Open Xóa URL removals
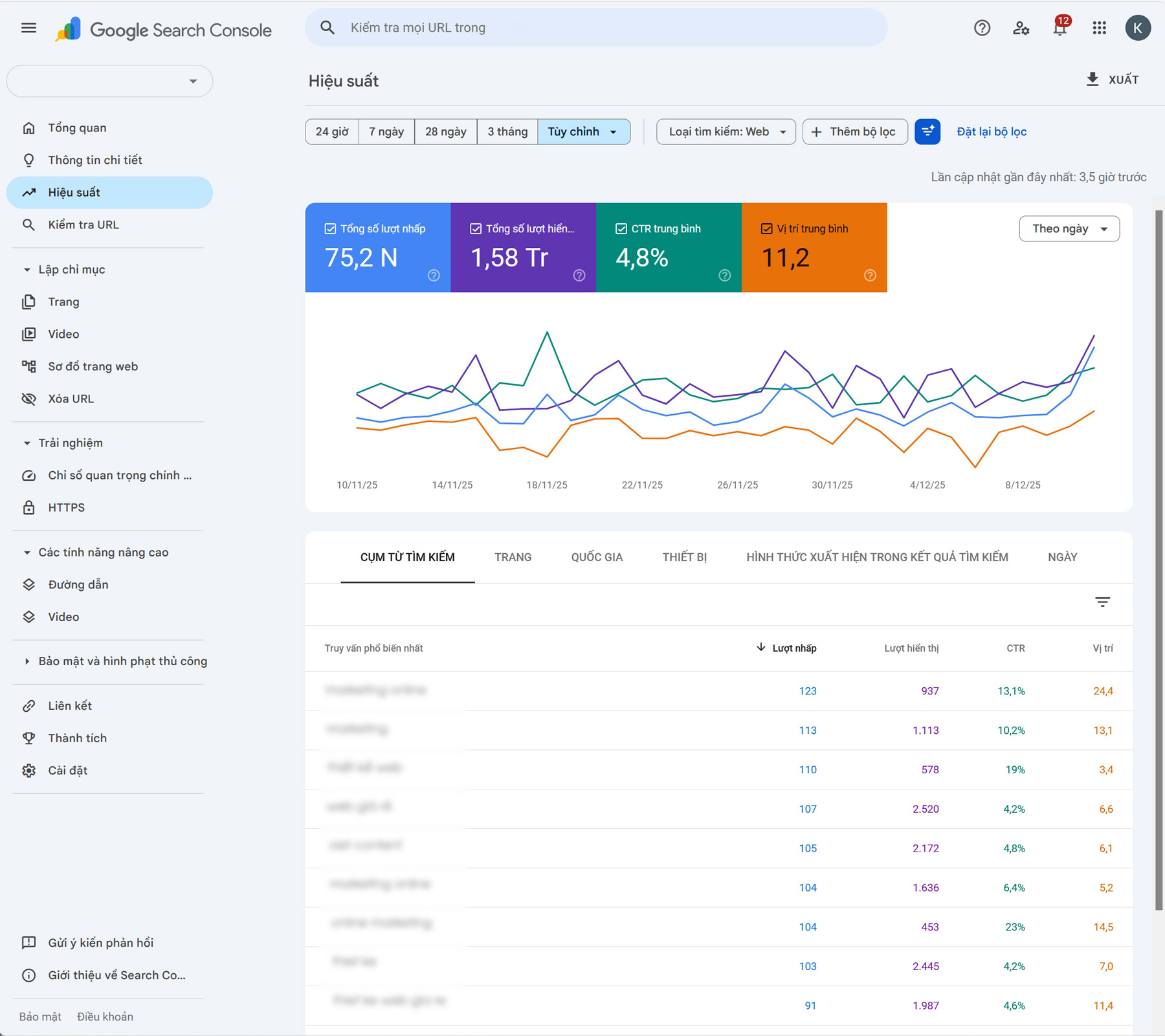1165x1036 pixels. (x=109, y=399)
